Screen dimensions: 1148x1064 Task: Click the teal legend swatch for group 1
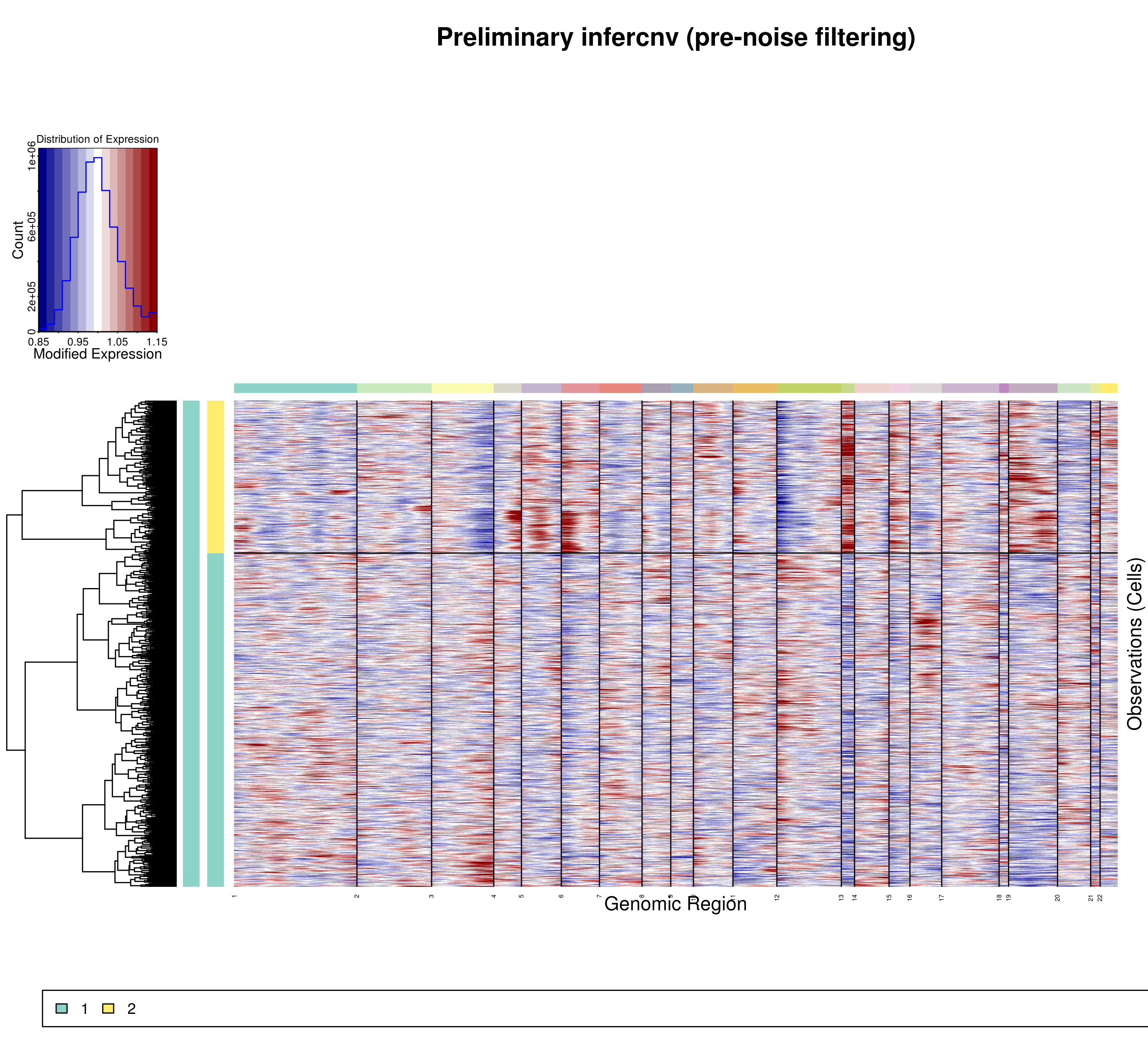tap(62, 1008)
